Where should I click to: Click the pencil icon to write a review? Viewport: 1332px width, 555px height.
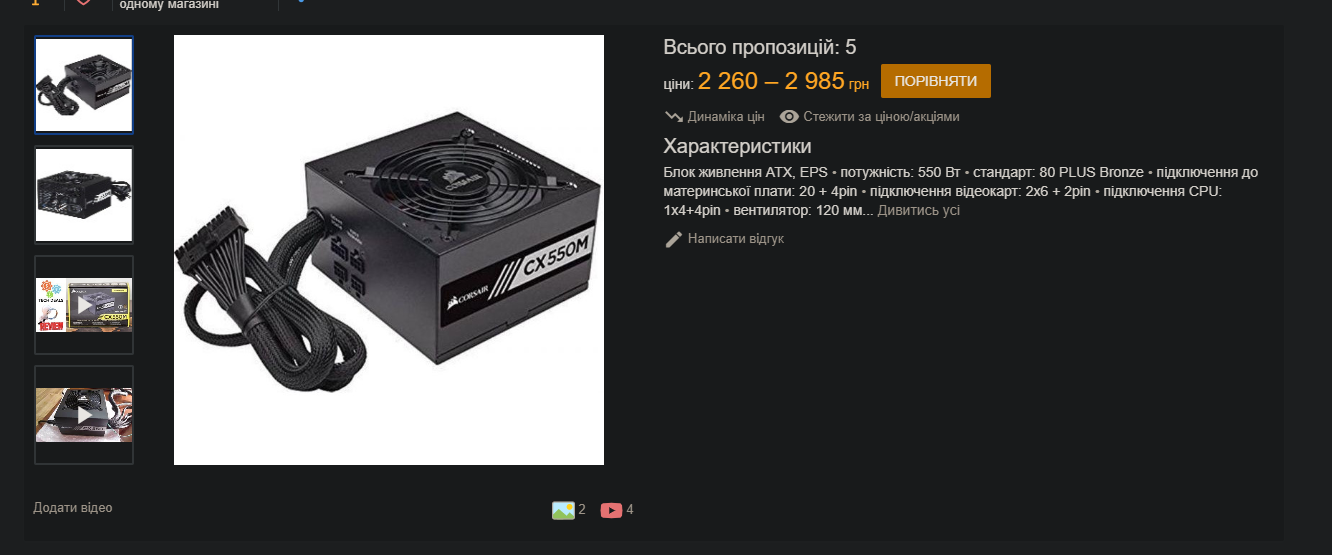pyautogui.click(x=674, y=239)
